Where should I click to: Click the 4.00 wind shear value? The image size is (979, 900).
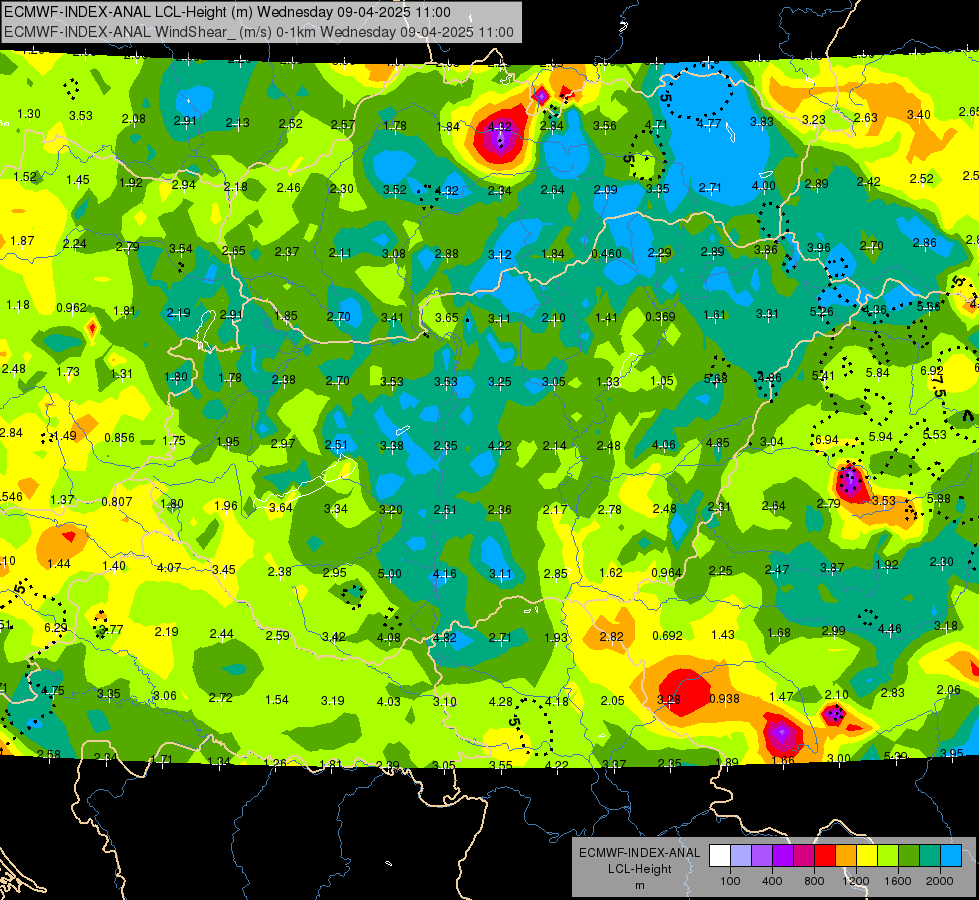[764, 185]
